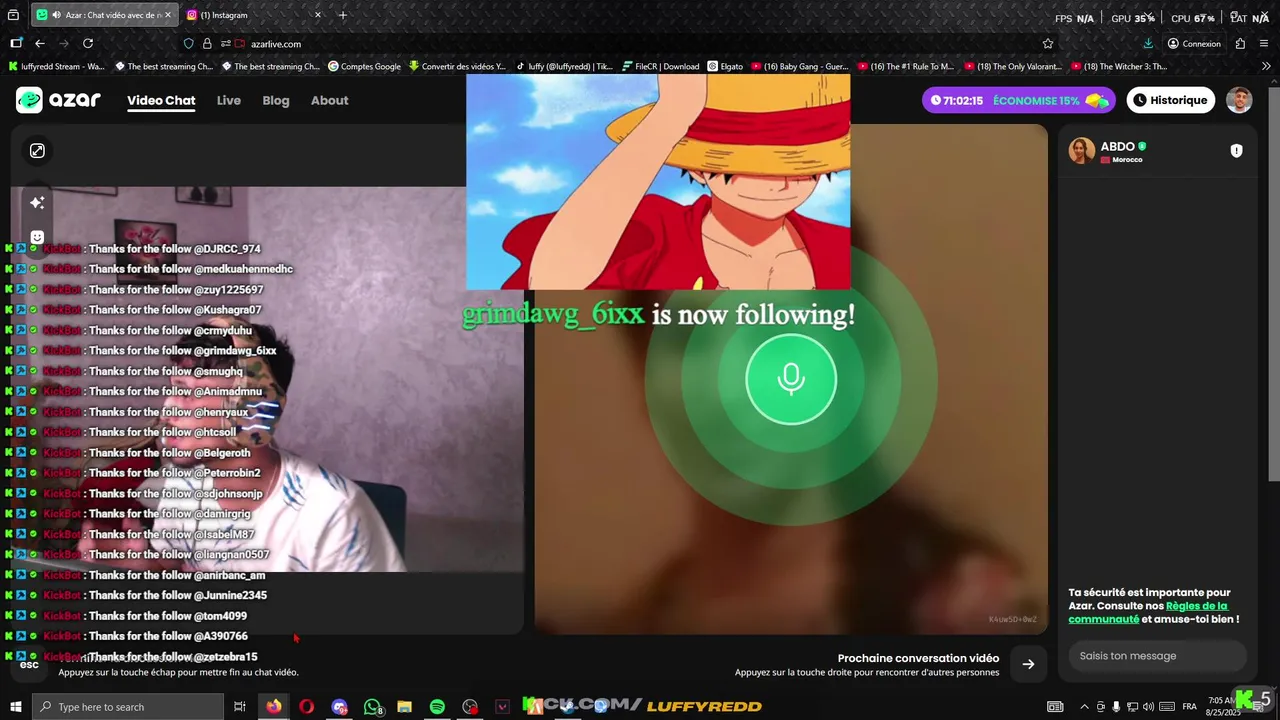Click the green microphone button
The width and height of the screenshot is (1280, 720).
[791, 379]
